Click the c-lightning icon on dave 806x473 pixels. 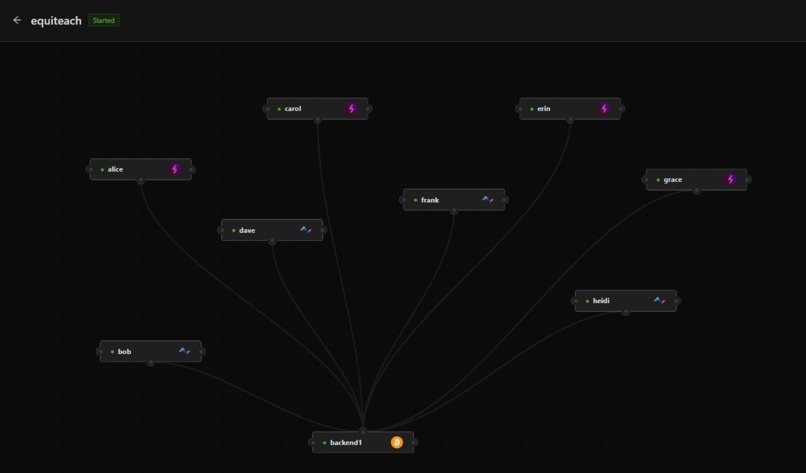click(306, 230)
